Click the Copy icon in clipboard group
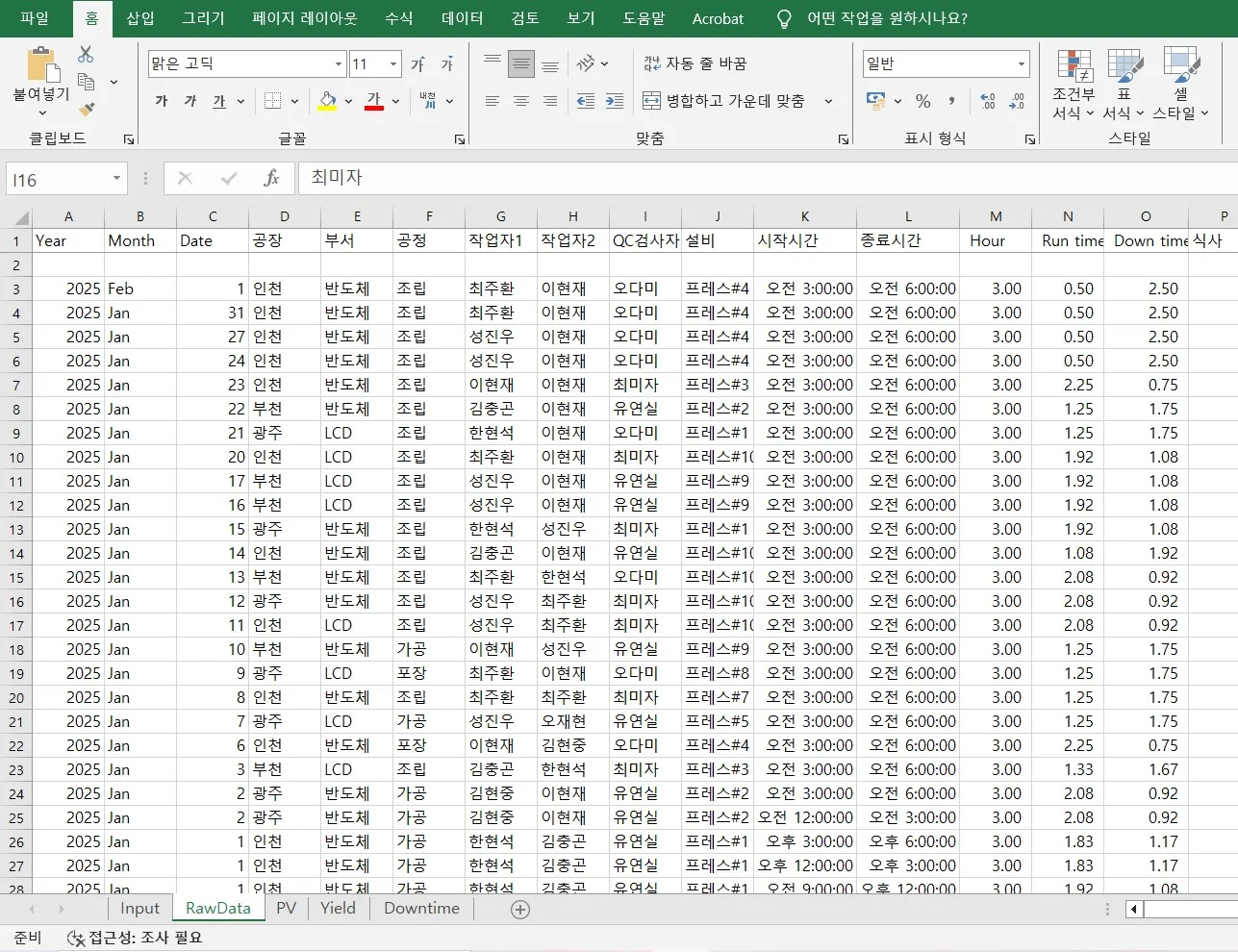Viewport: 1238px width, 952px height. click(x=86, y=82)
